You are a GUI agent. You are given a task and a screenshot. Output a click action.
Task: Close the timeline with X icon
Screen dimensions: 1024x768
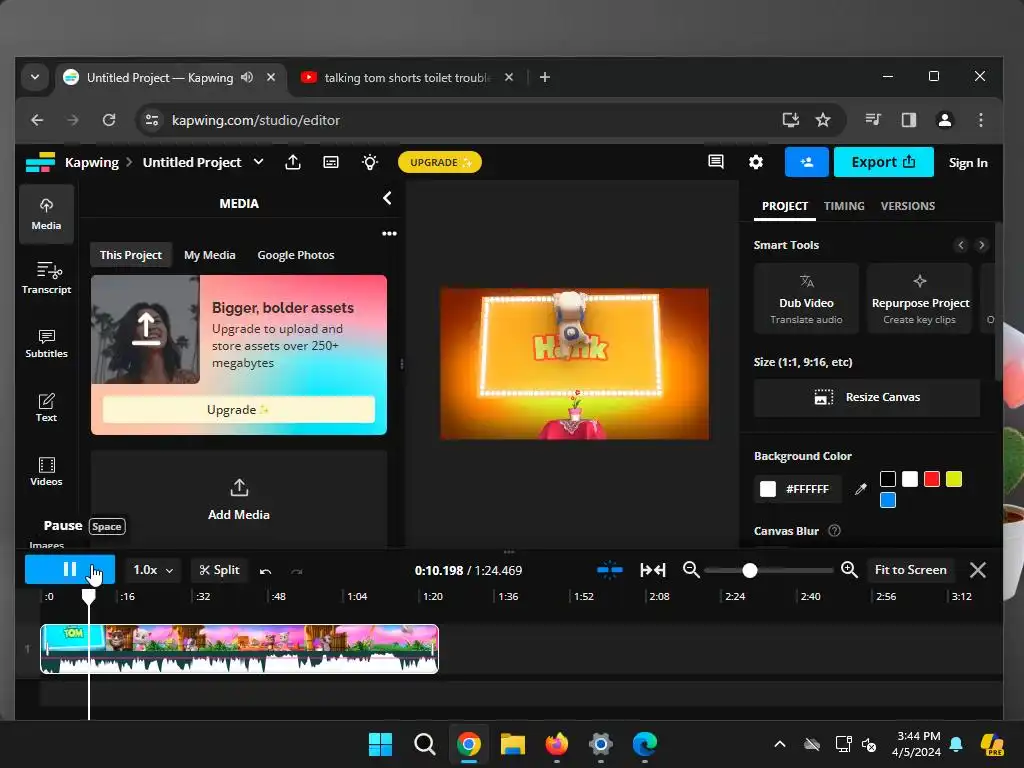coord(978,570)
